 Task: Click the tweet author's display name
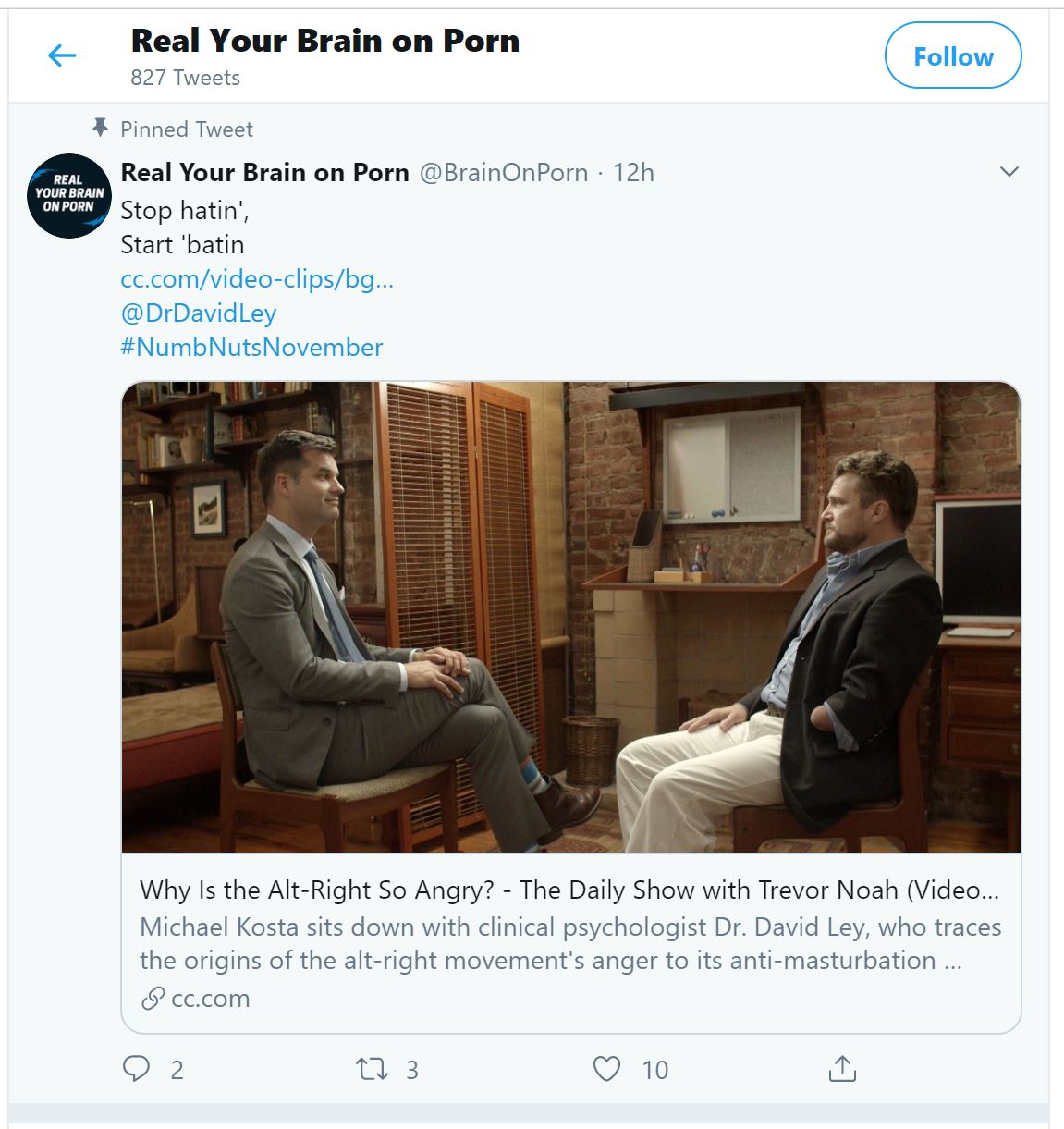pos(265,173)
